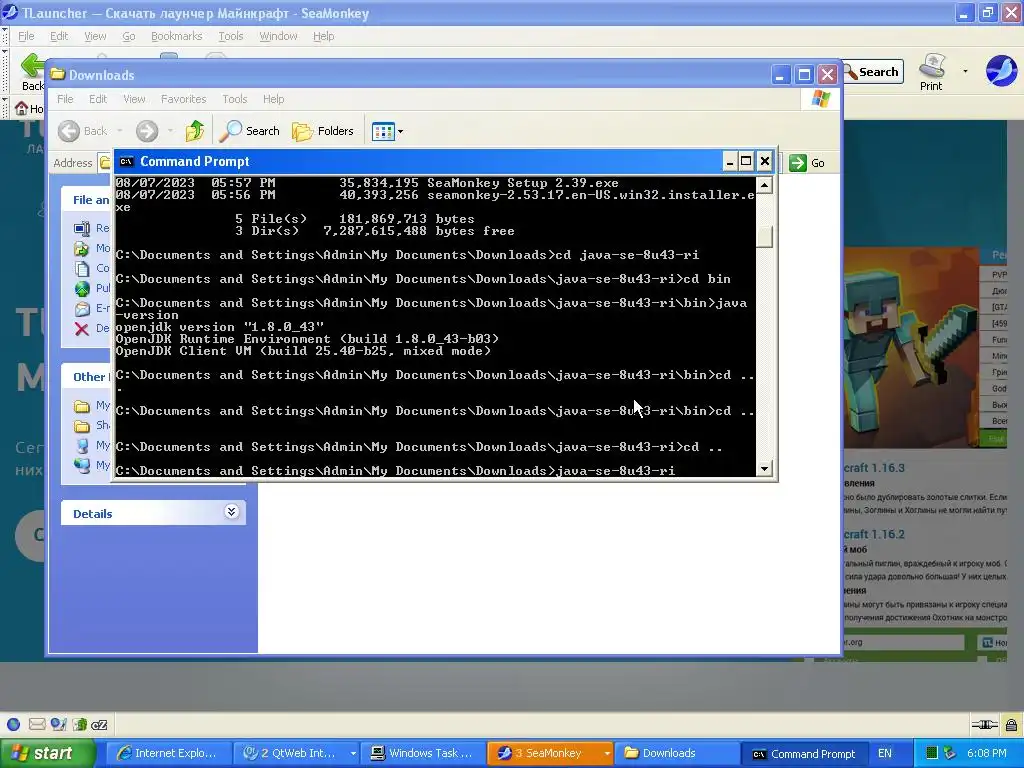Click Command Prompt scrollbar down arrow
Viewport: 1024px width, 768px height.
pos(764,468)
